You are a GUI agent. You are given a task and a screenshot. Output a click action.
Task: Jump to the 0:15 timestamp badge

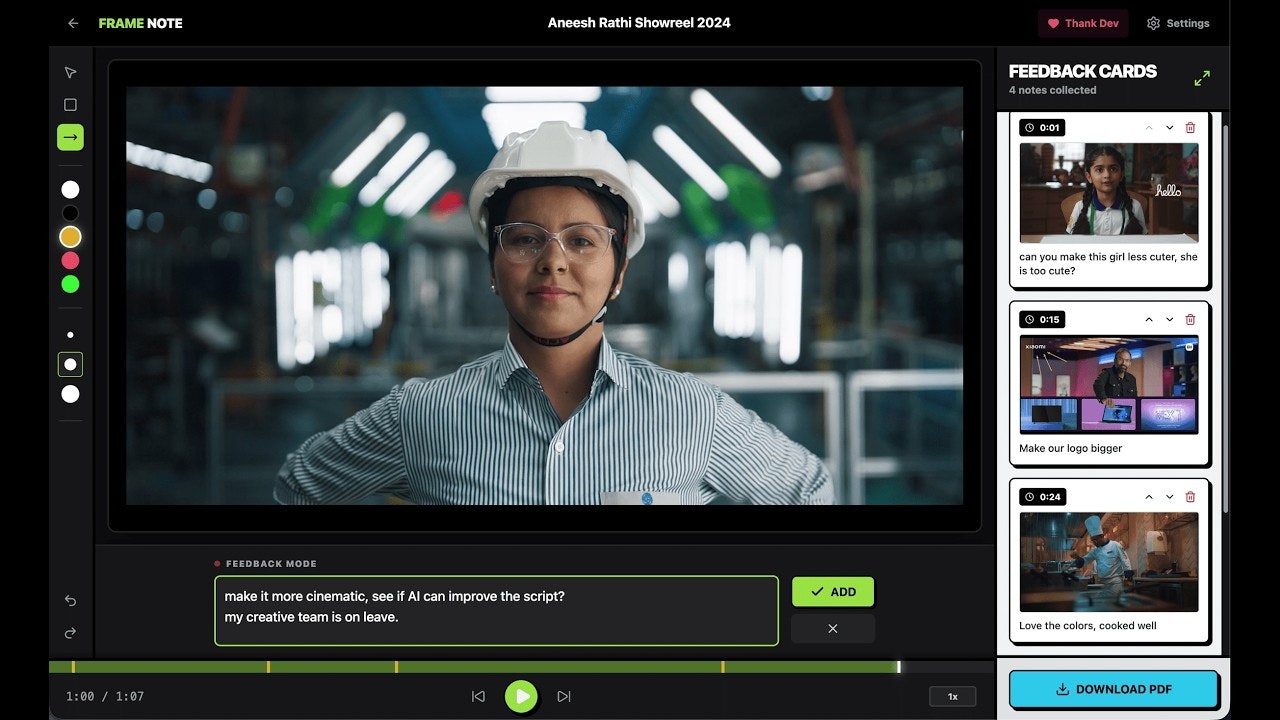tap(1042, 319)
